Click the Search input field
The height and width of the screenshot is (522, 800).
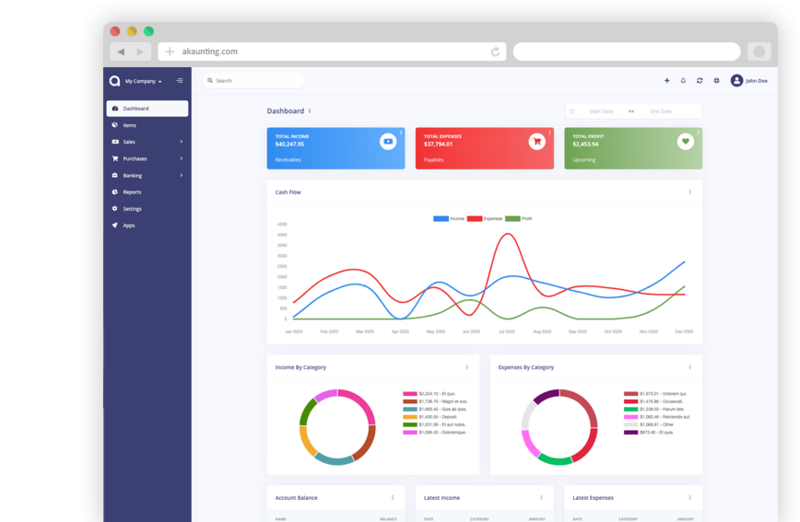255,80
